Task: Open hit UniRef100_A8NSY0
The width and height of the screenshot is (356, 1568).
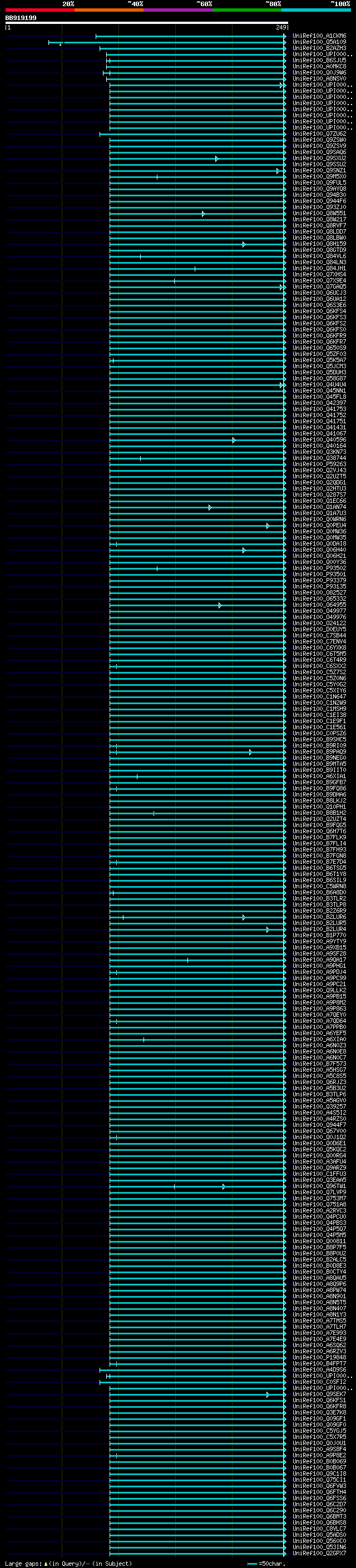Action: [x=319, y=78]
